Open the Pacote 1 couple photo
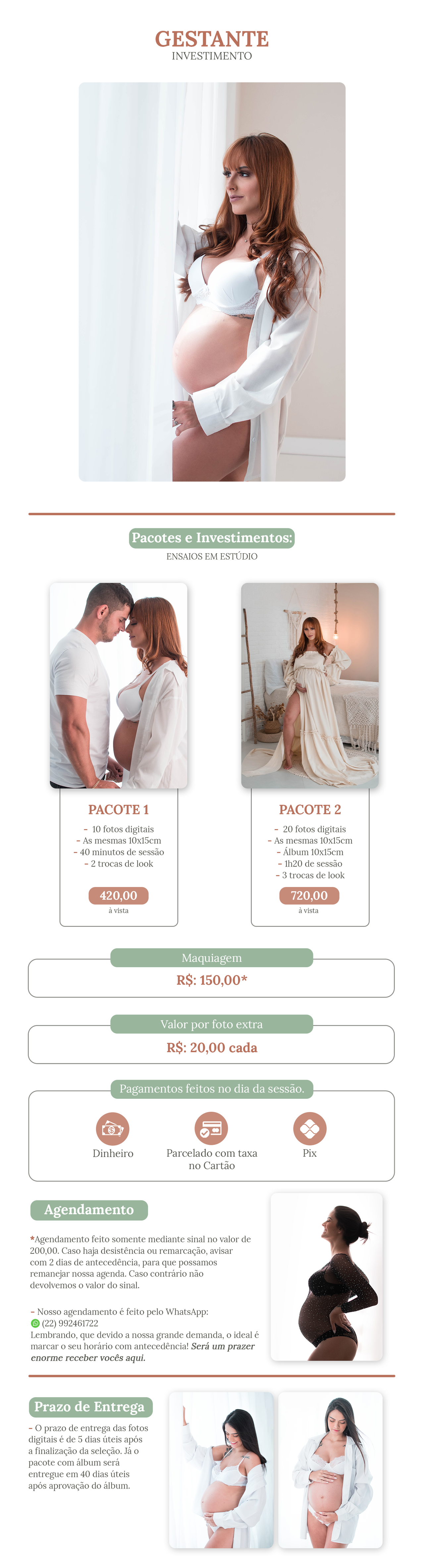This screenshot has height=1568, width=424. pos(119,685)
